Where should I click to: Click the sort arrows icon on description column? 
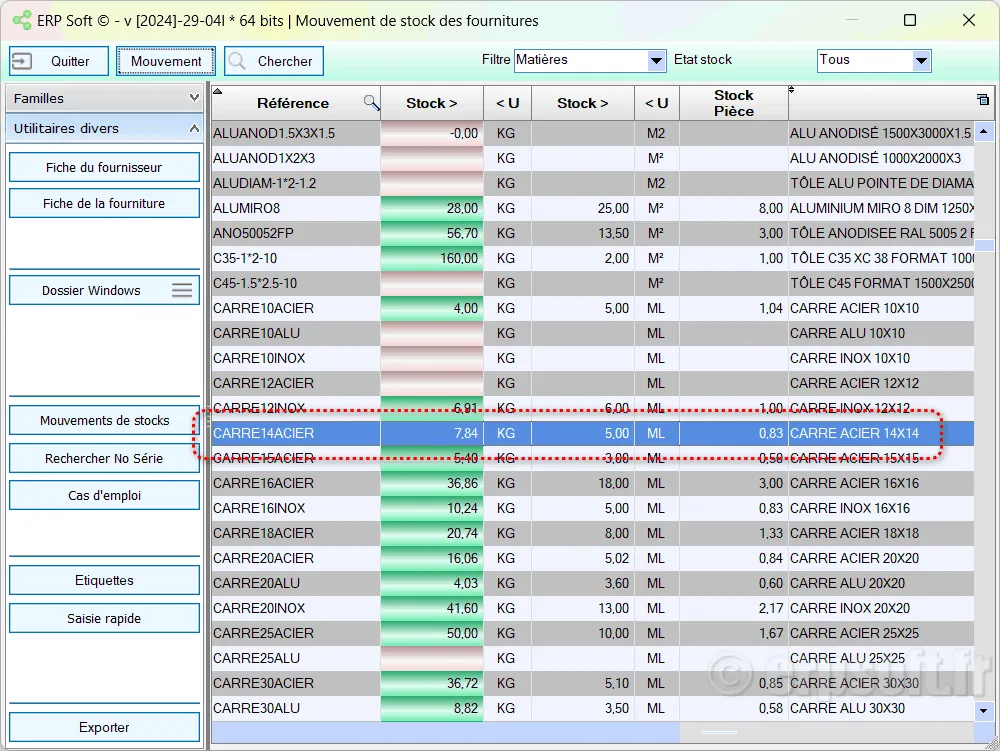[792, 91]
